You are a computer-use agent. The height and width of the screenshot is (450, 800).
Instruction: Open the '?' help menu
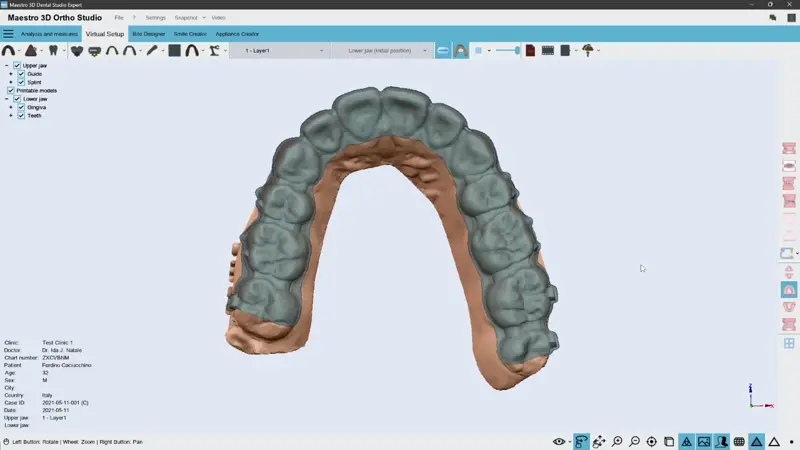(x=134, y=18)
